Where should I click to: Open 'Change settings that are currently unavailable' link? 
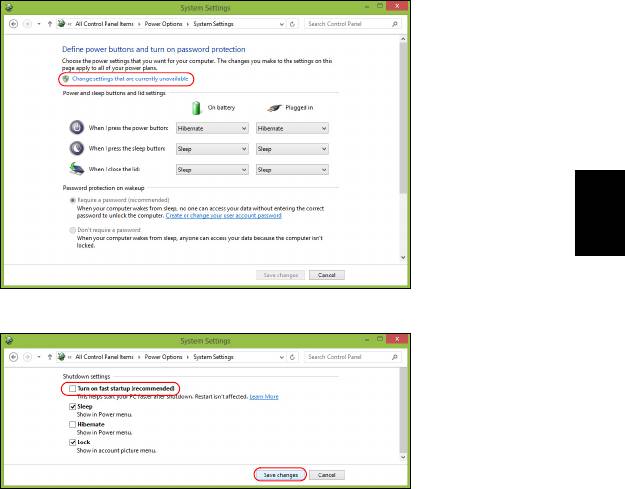(129, 78)
